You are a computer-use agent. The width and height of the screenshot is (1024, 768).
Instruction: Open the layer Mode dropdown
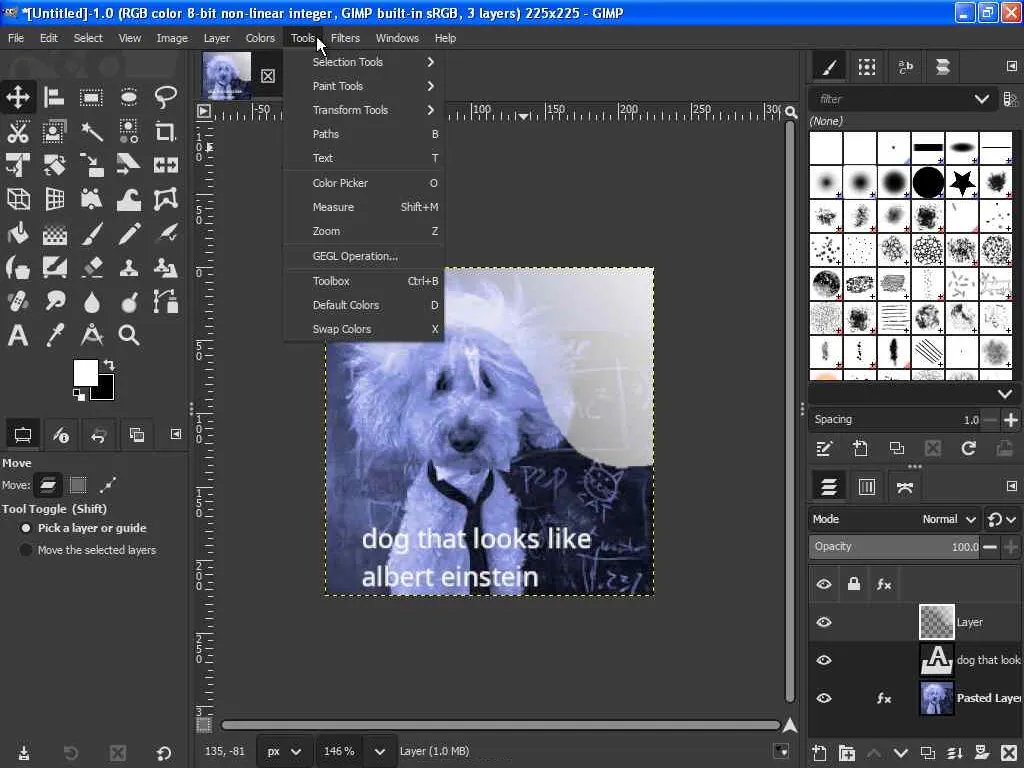[x=948, y=519]
